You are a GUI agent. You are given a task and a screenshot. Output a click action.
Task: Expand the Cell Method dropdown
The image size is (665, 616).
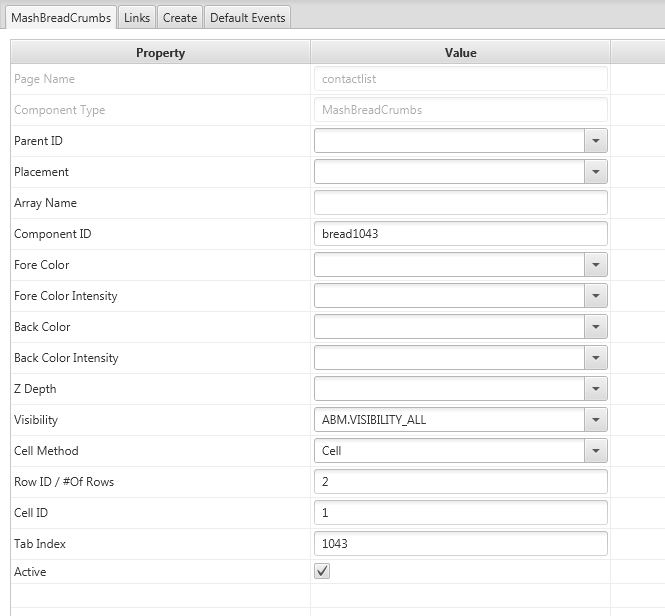(x=596, y=451)
